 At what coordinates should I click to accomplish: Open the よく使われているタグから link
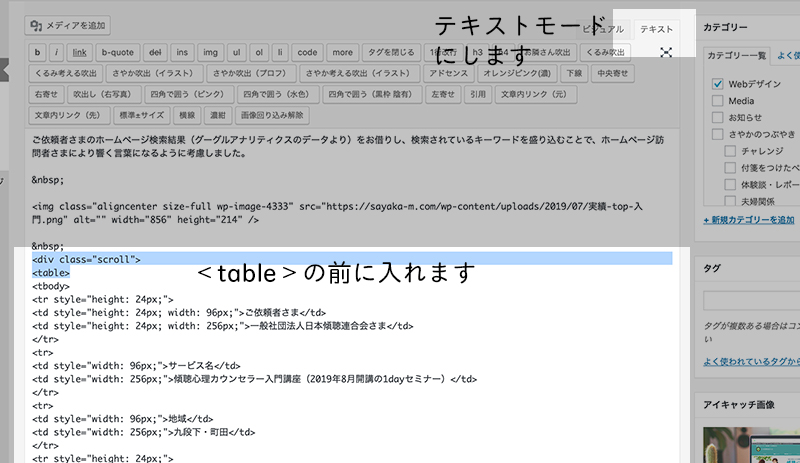click(x=752, y=361)
